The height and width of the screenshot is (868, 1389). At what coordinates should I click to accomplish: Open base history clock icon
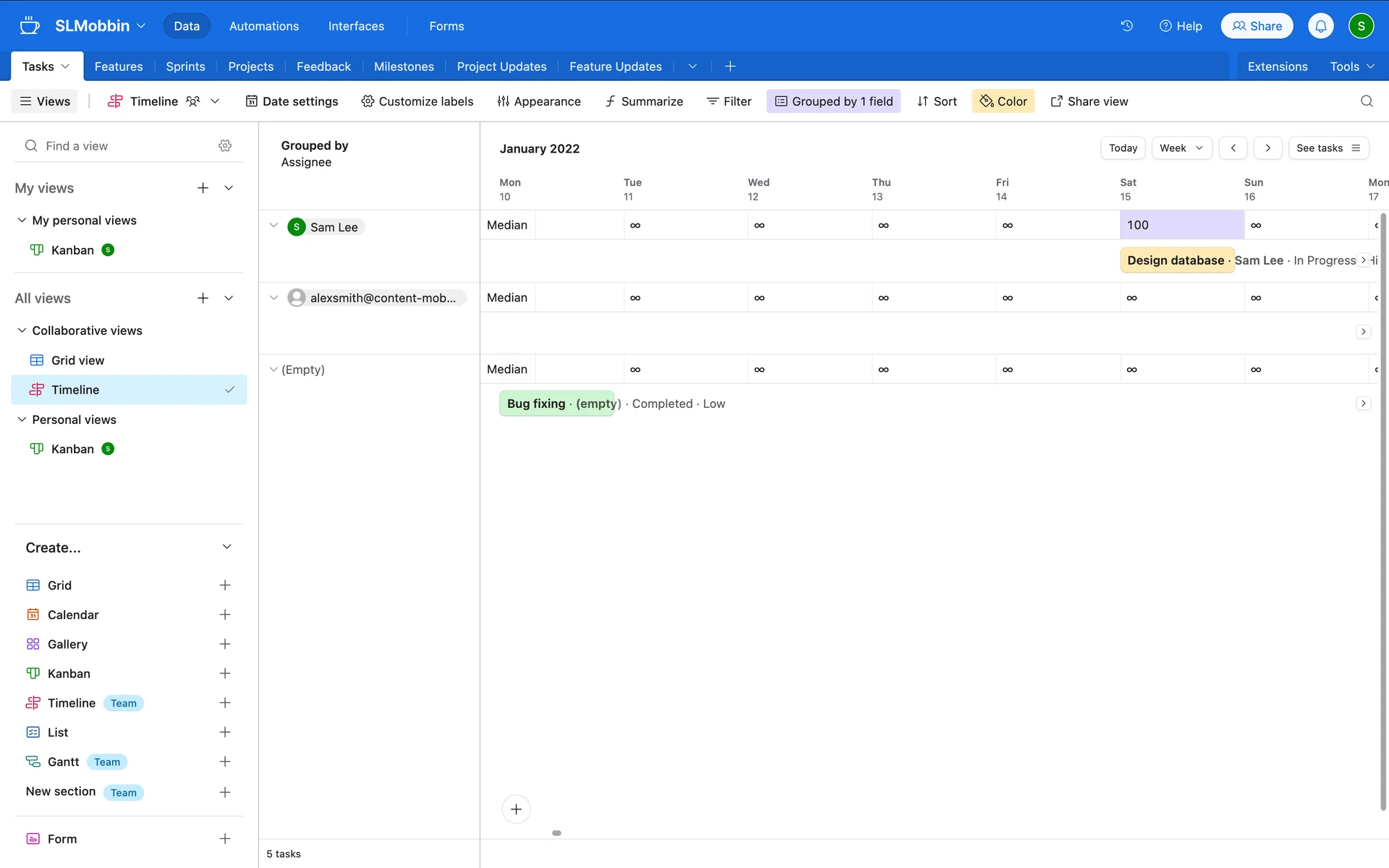point(1126,26)
